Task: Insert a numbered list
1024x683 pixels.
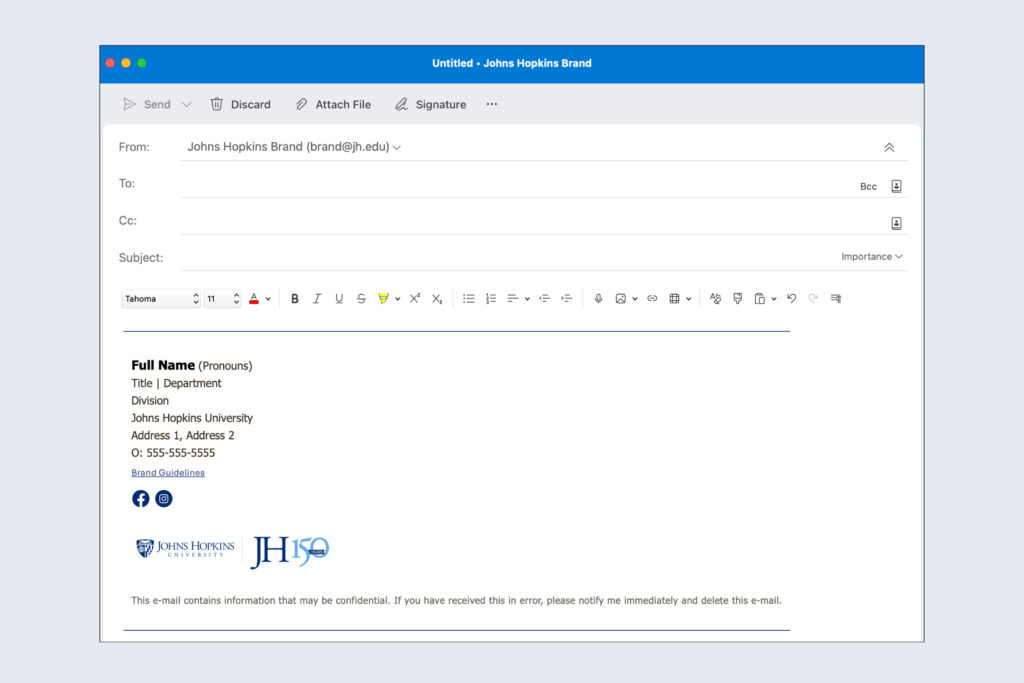Action: pyautogui.click(x=491, y=299)
